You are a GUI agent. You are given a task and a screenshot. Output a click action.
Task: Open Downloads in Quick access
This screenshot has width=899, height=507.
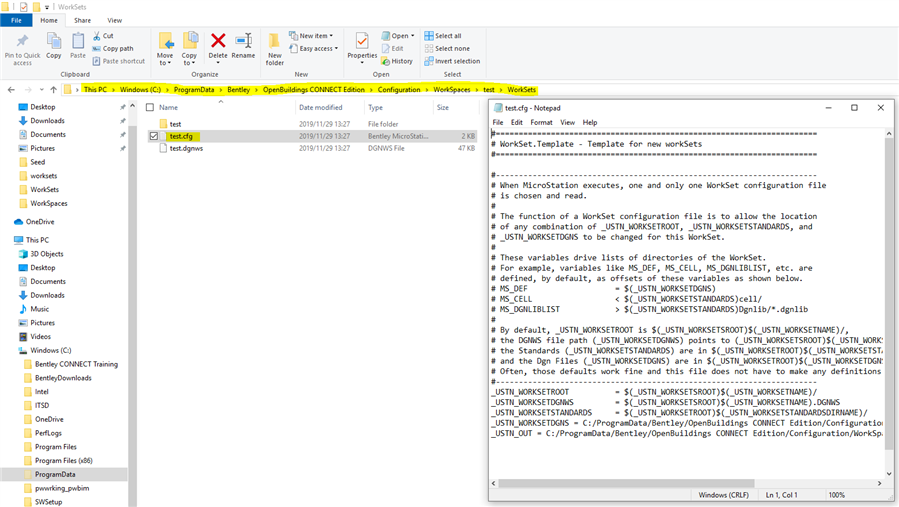click(x=47, y=120)
